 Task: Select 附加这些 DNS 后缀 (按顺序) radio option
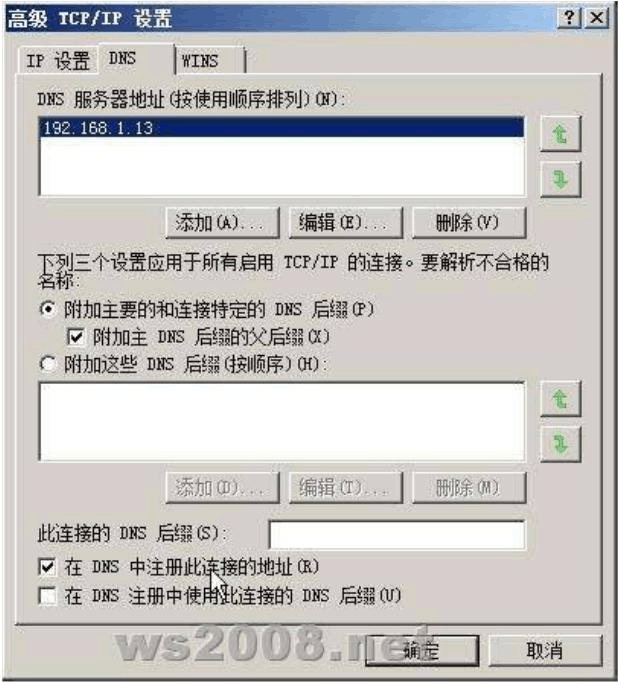click(48, 364)
